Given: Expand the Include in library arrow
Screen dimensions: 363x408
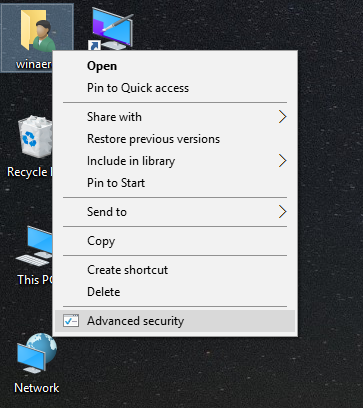Looking at the screenshot, I should pyautogui.click(x=282, y=161).
